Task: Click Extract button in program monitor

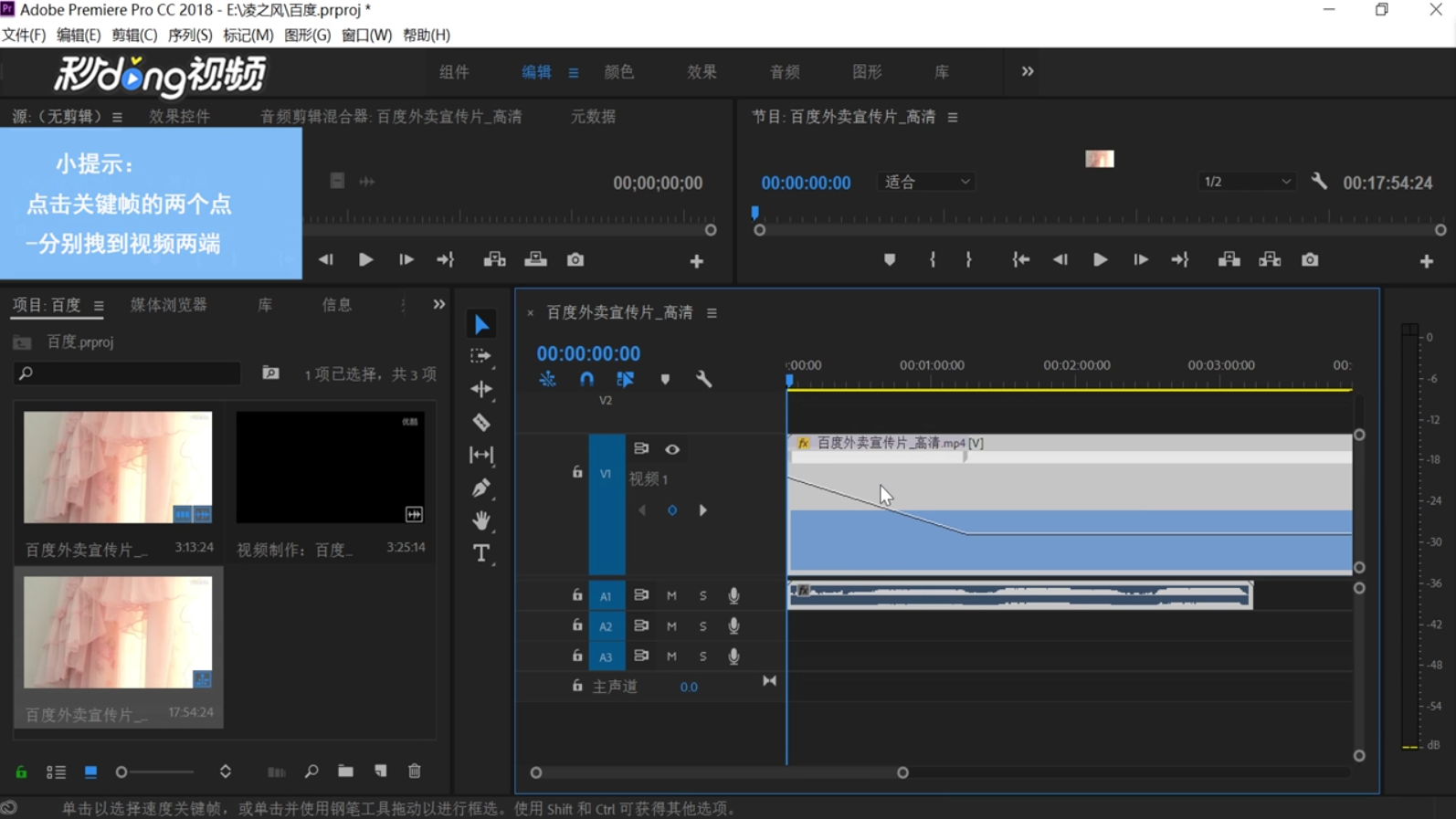Action: [x=1270, y=260]
